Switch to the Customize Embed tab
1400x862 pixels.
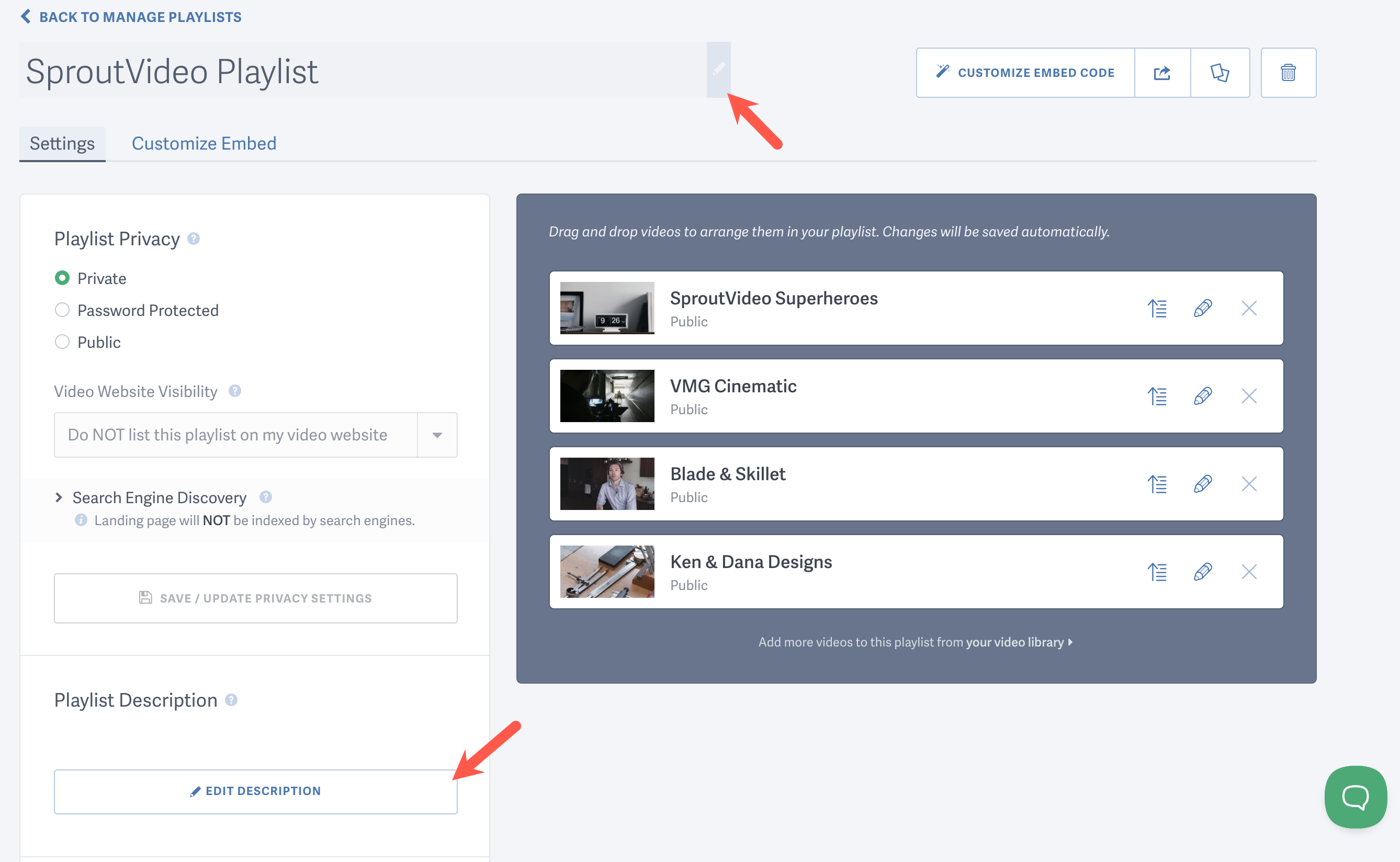coord(204,143)
